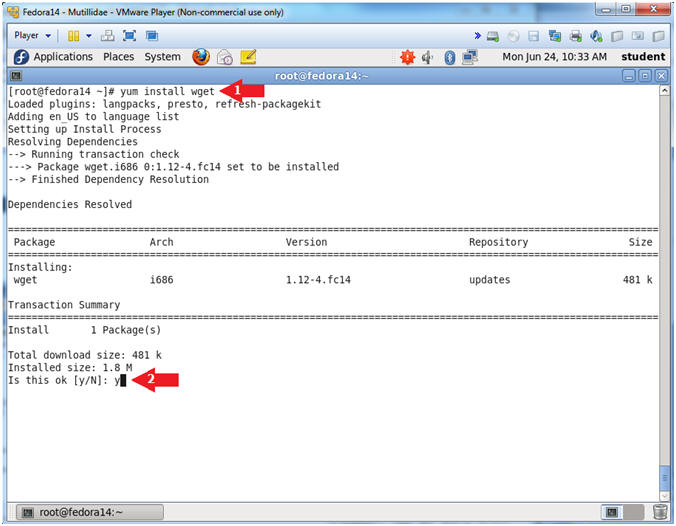Click the Bluetooth tray icon
The image size is (676, 526).
coord(450,57)
